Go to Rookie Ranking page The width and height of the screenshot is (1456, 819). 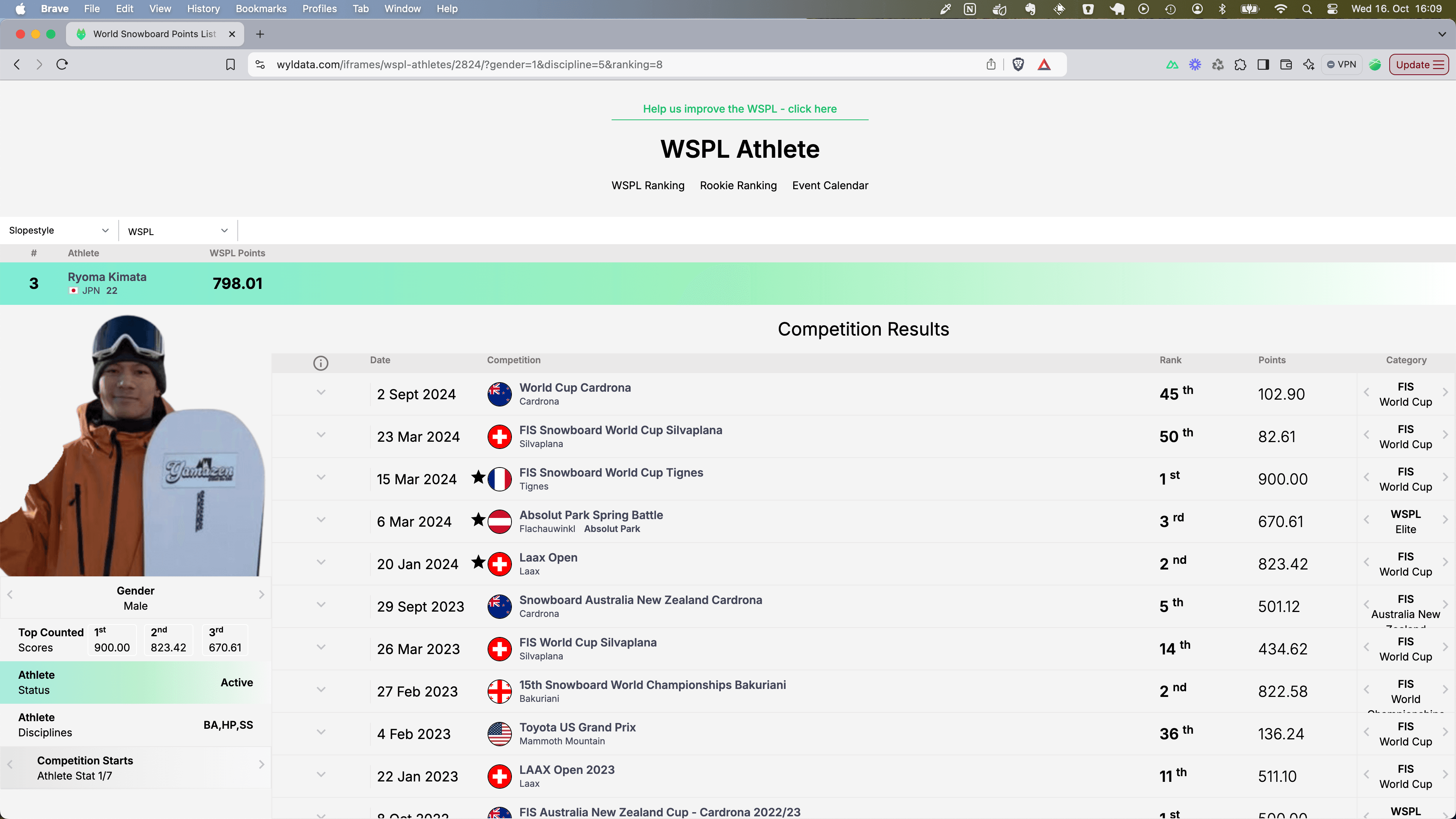[738, 185]
